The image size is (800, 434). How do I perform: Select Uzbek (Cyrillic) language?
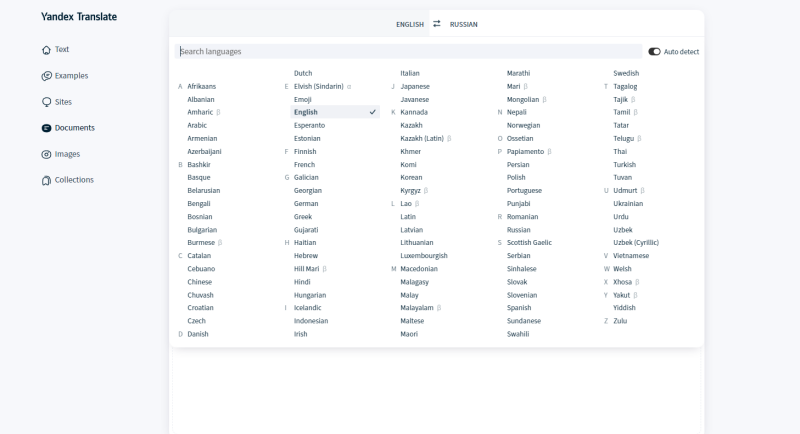(x=636, y=242)
